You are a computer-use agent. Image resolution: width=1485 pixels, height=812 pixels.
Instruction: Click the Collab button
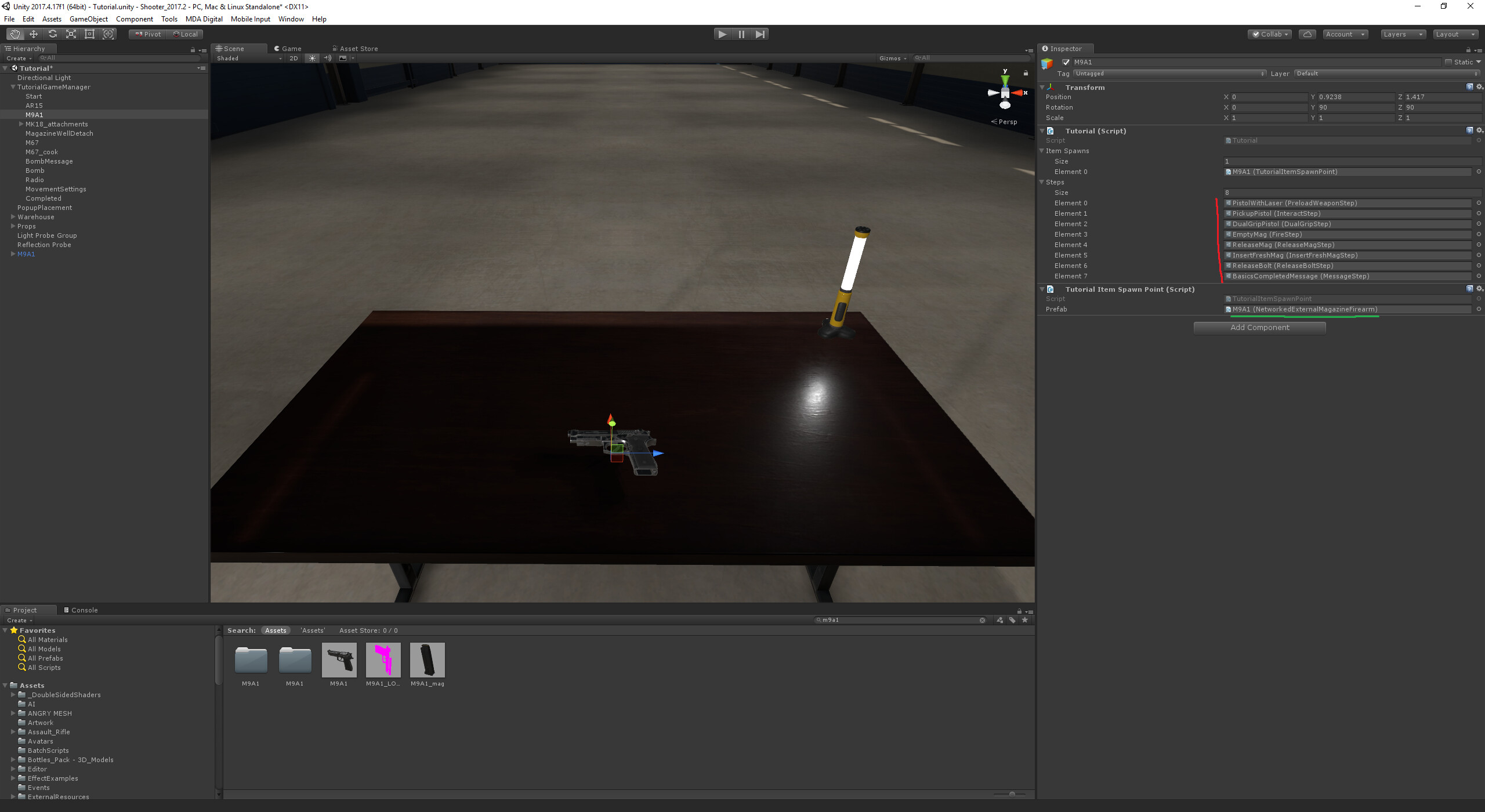(1270, 34)
